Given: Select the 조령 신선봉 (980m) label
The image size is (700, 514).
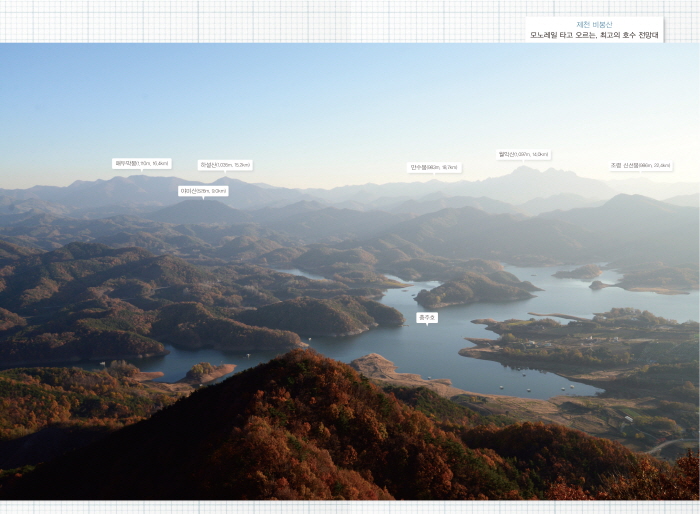Looking at the screenshot, I should (641, 165).
